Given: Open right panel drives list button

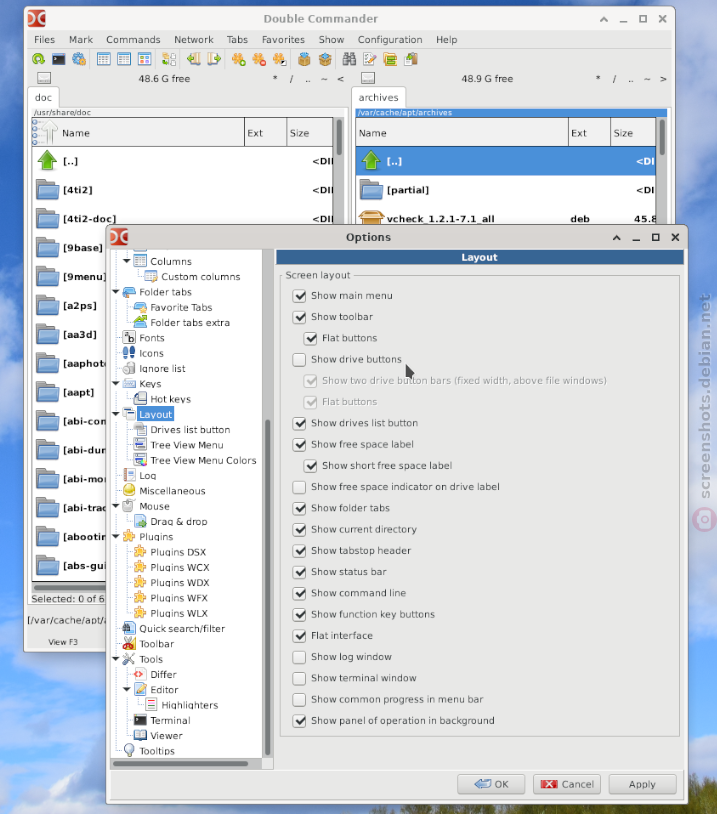Looking at the screenshot, I should (x=368, y=78).
